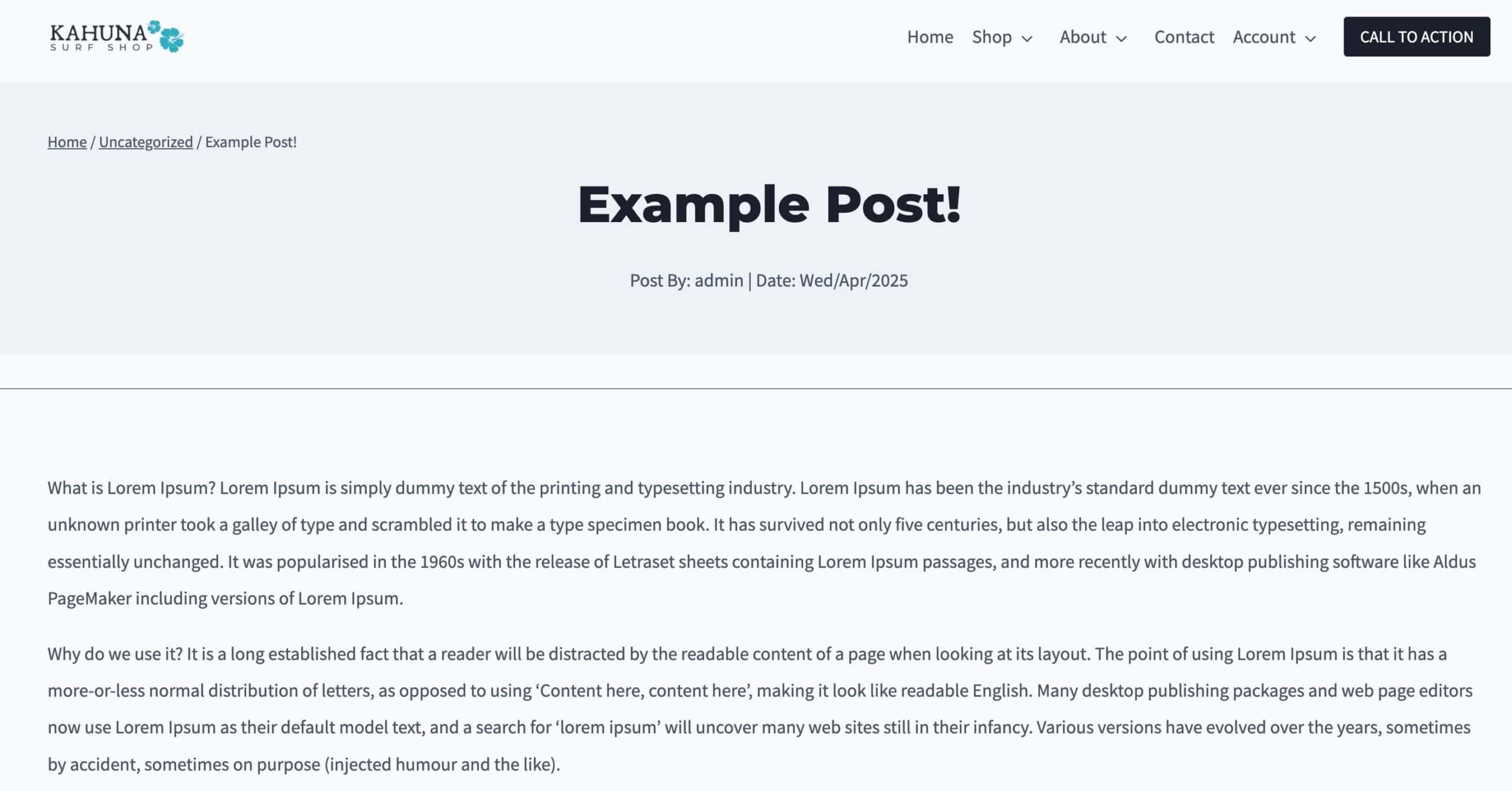
Task: Open the Home navigation item
Action: [x=930, y=37]
